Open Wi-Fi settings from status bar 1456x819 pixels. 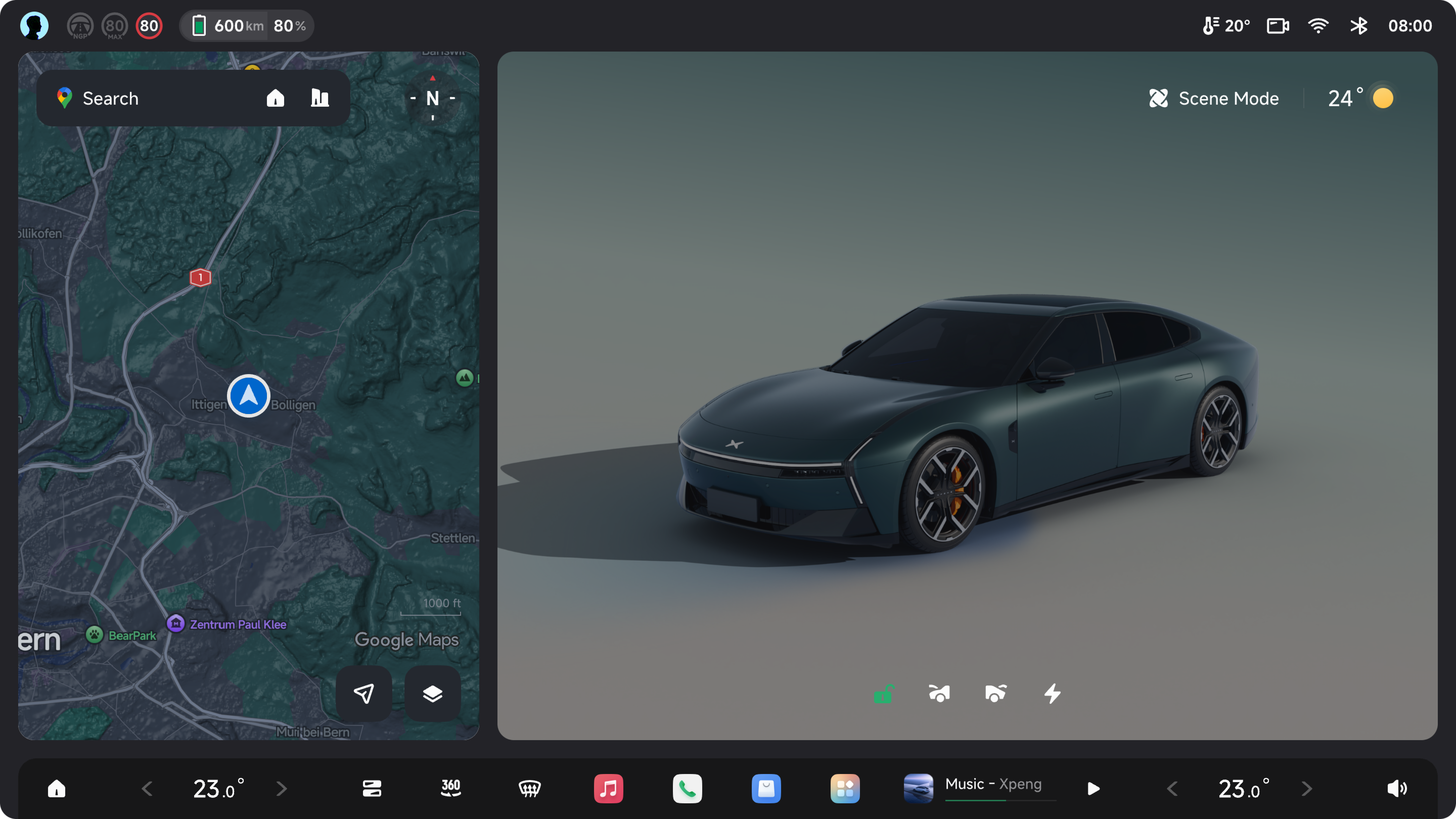point(1318,26)
